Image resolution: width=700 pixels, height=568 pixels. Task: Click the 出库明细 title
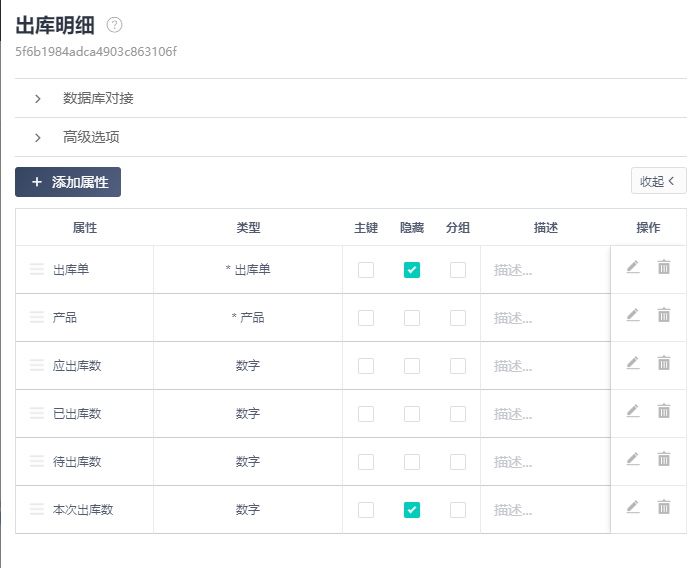click(x=55, y=25)
